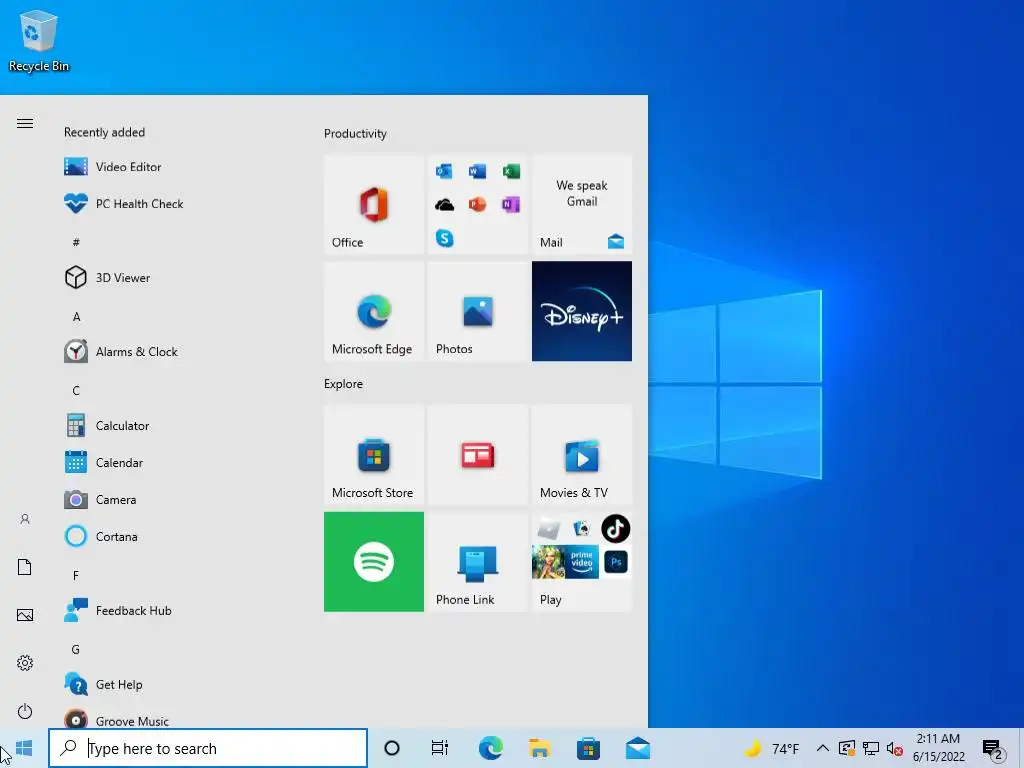This screenshot has height=768, width=1024.
Task: Open Photoshop icon in Play folder
Action: pyautogui.click(x=615, y=562)
